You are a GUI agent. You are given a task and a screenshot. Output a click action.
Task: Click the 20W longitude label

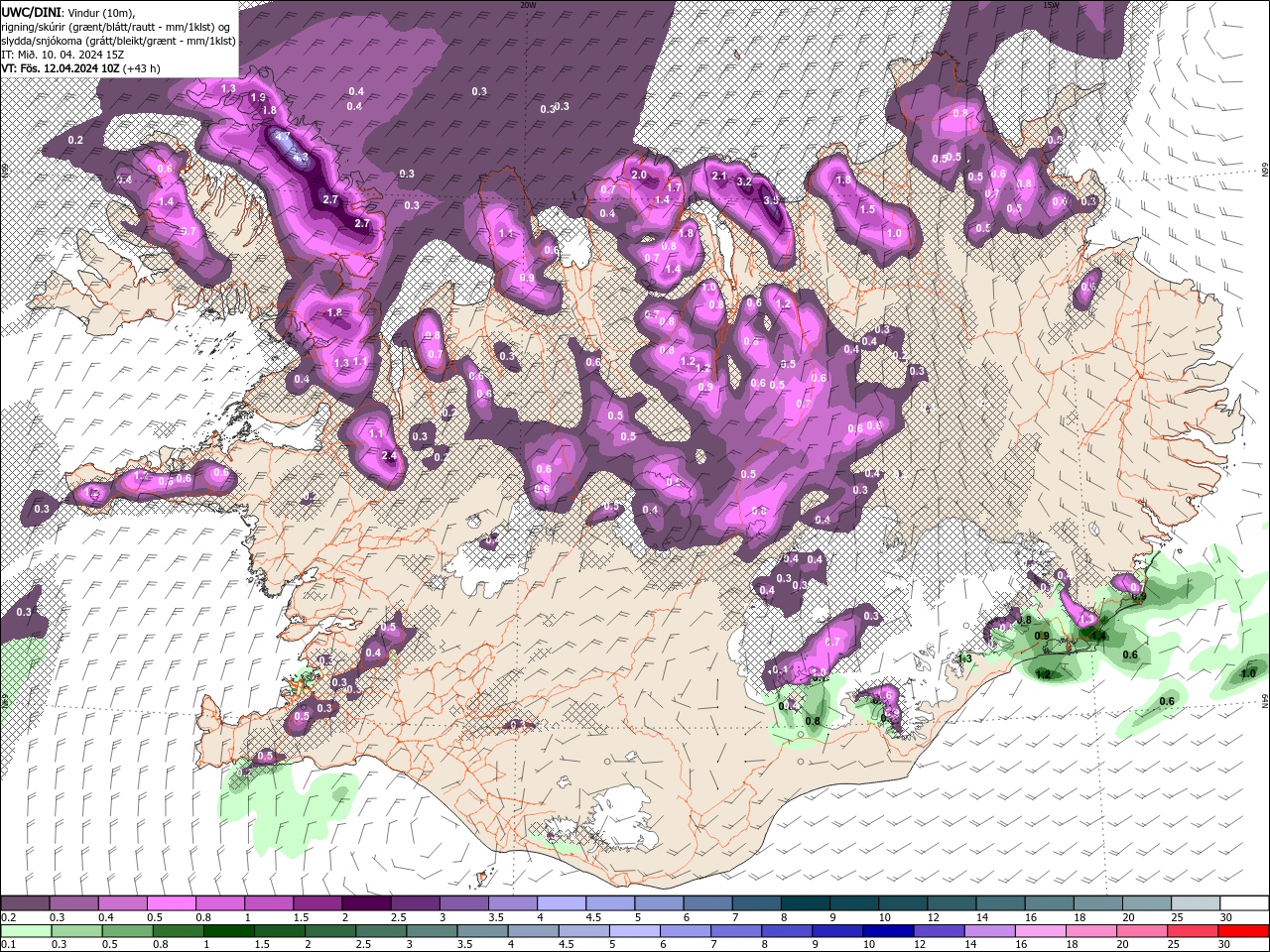click(x=528, y=5)
